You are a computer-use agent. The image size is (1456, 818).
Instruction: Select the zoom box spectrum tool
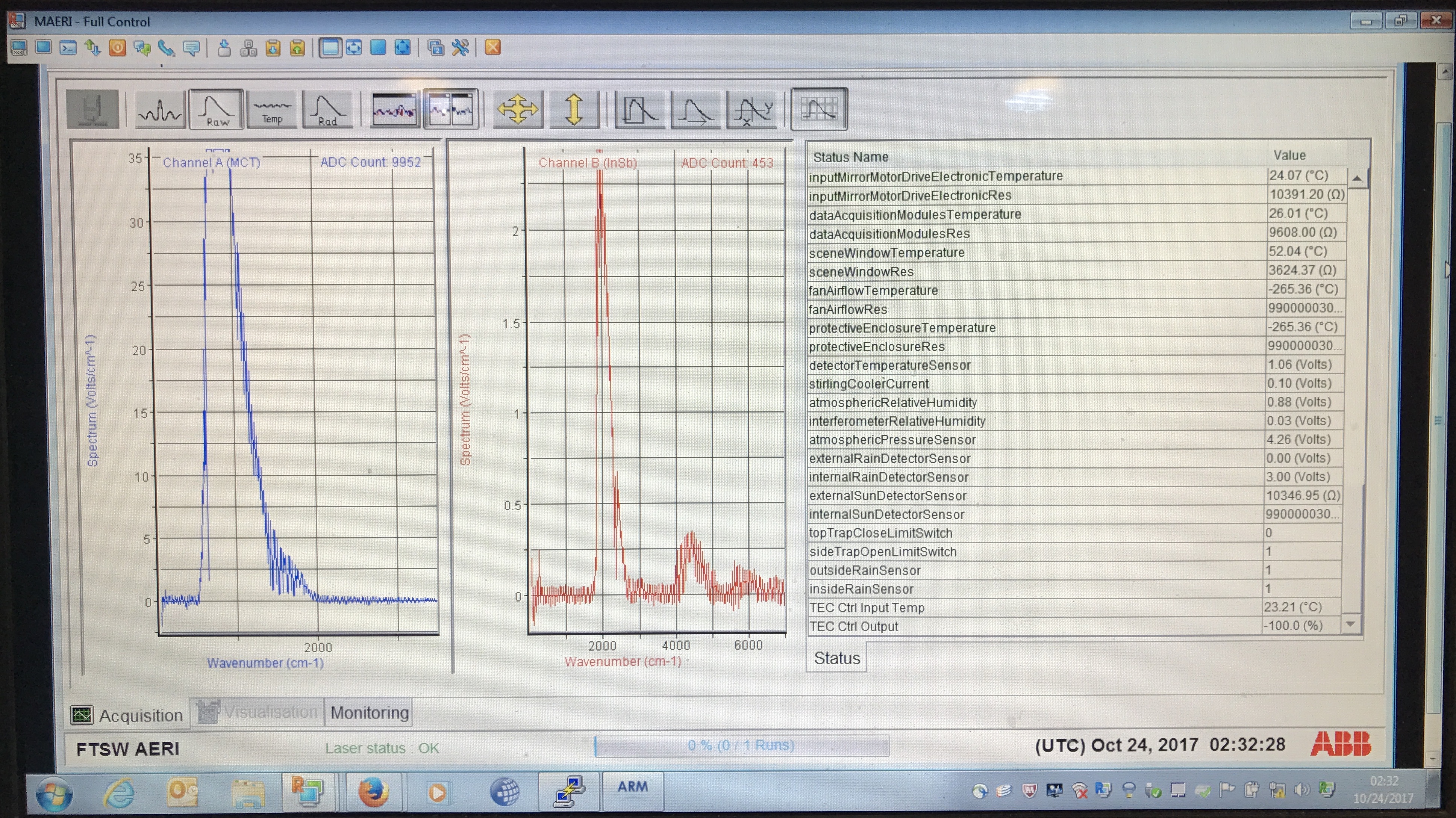640,109
